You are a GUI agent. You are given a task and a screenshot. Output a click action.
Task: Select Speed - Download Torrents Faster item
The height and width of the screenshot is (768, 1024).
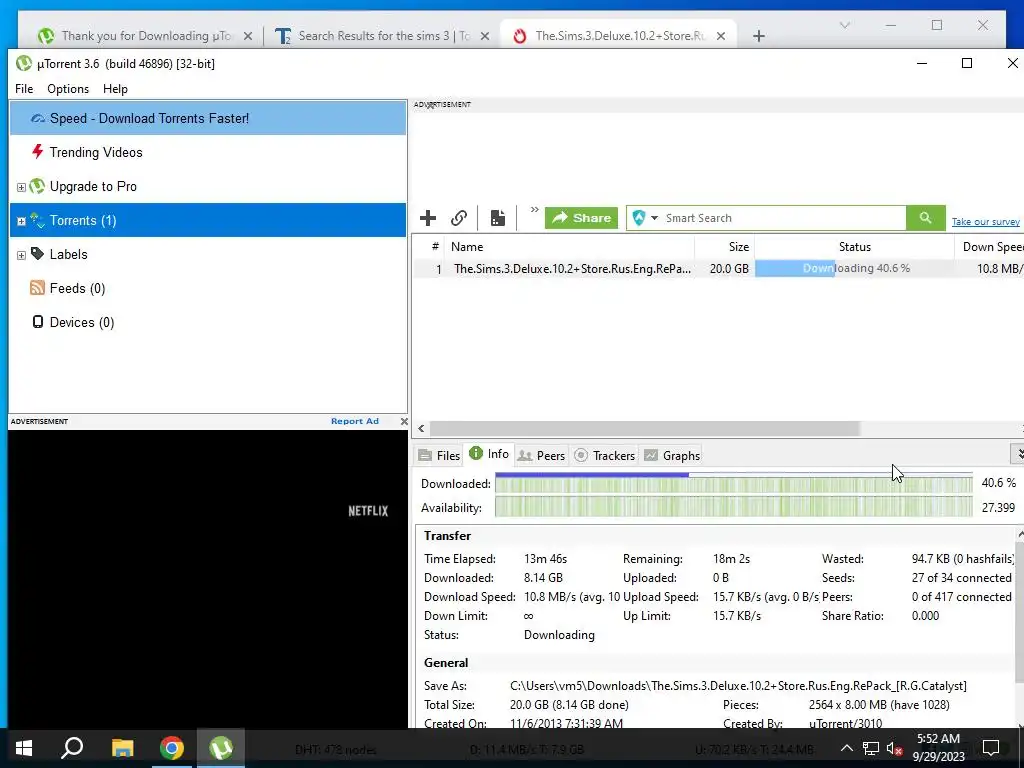[208, 118]
